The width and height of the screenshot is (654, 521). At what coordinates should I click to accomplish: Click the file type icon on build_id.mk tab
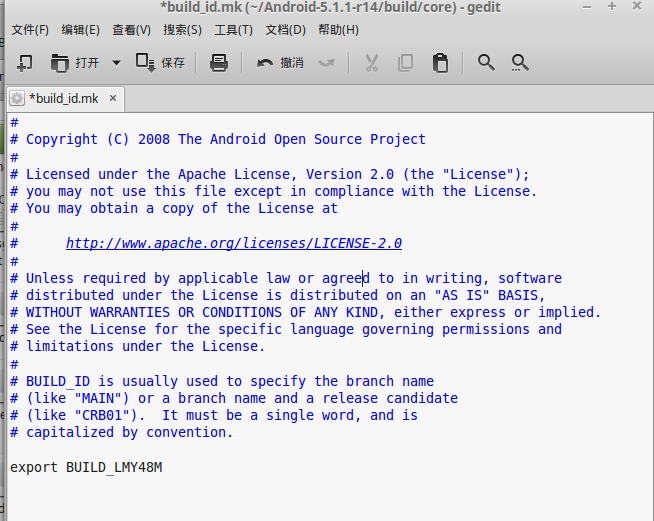17,98
